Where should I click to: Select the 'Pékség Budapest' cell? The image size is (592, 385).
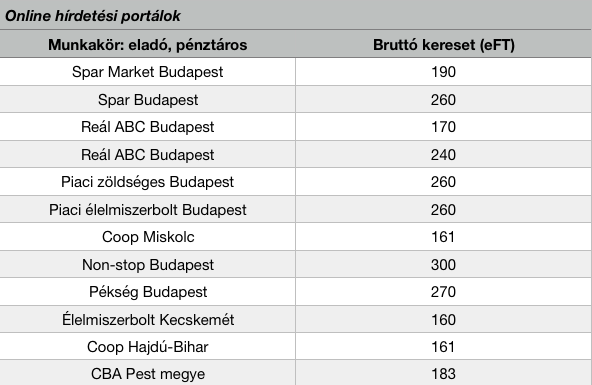(x=148, y=292)
